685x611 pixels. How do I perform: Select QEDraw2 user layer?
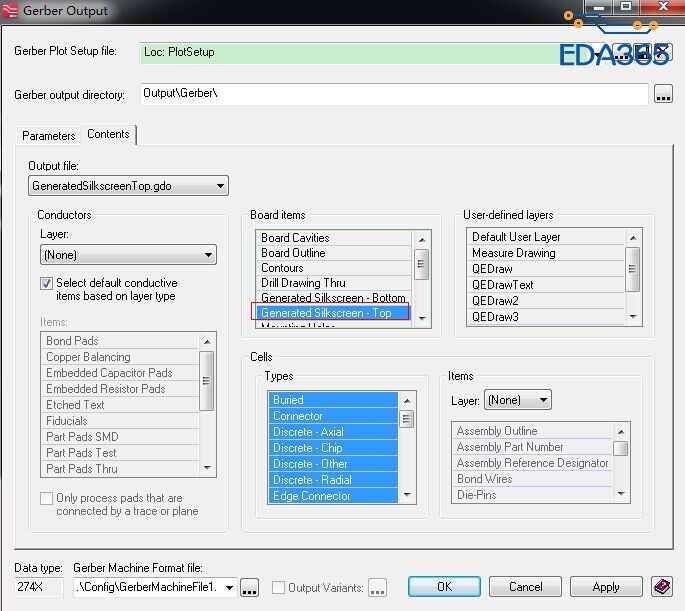[x=546, y=301]
